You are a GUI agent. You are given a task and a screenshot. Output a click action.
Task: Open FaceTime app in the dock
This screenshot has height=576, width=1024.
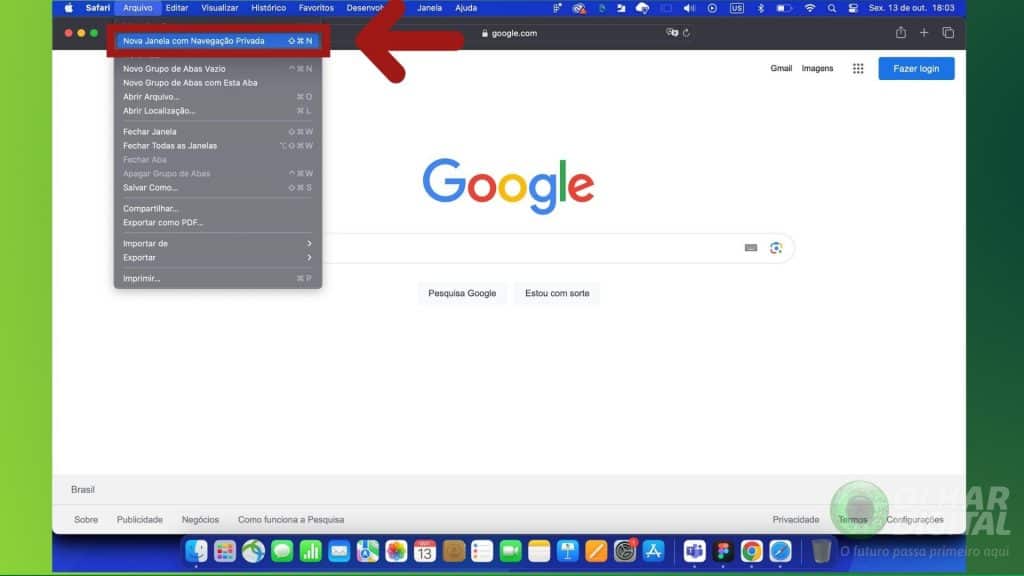pos(511,551)
